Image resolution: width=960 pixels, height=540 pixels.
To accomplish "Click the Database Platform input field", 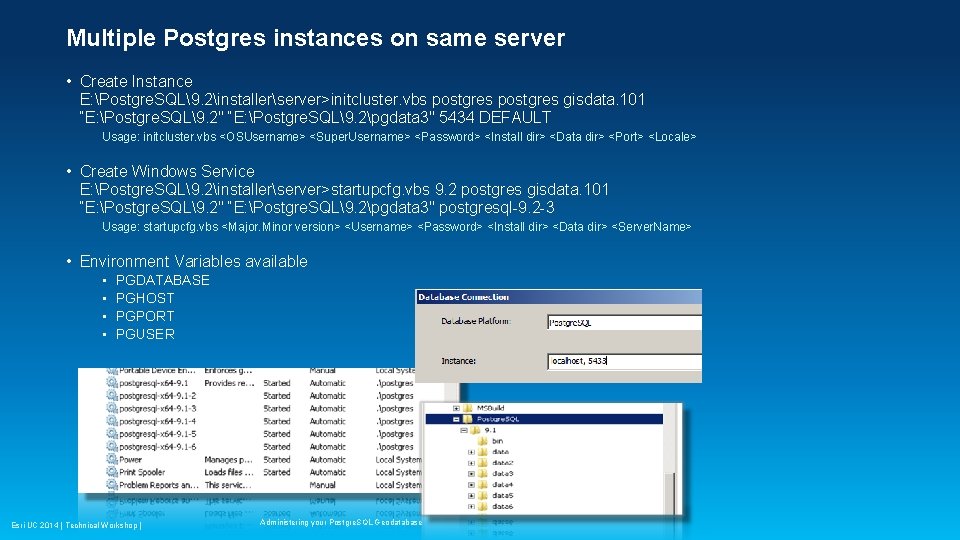I will pos(624,323).
